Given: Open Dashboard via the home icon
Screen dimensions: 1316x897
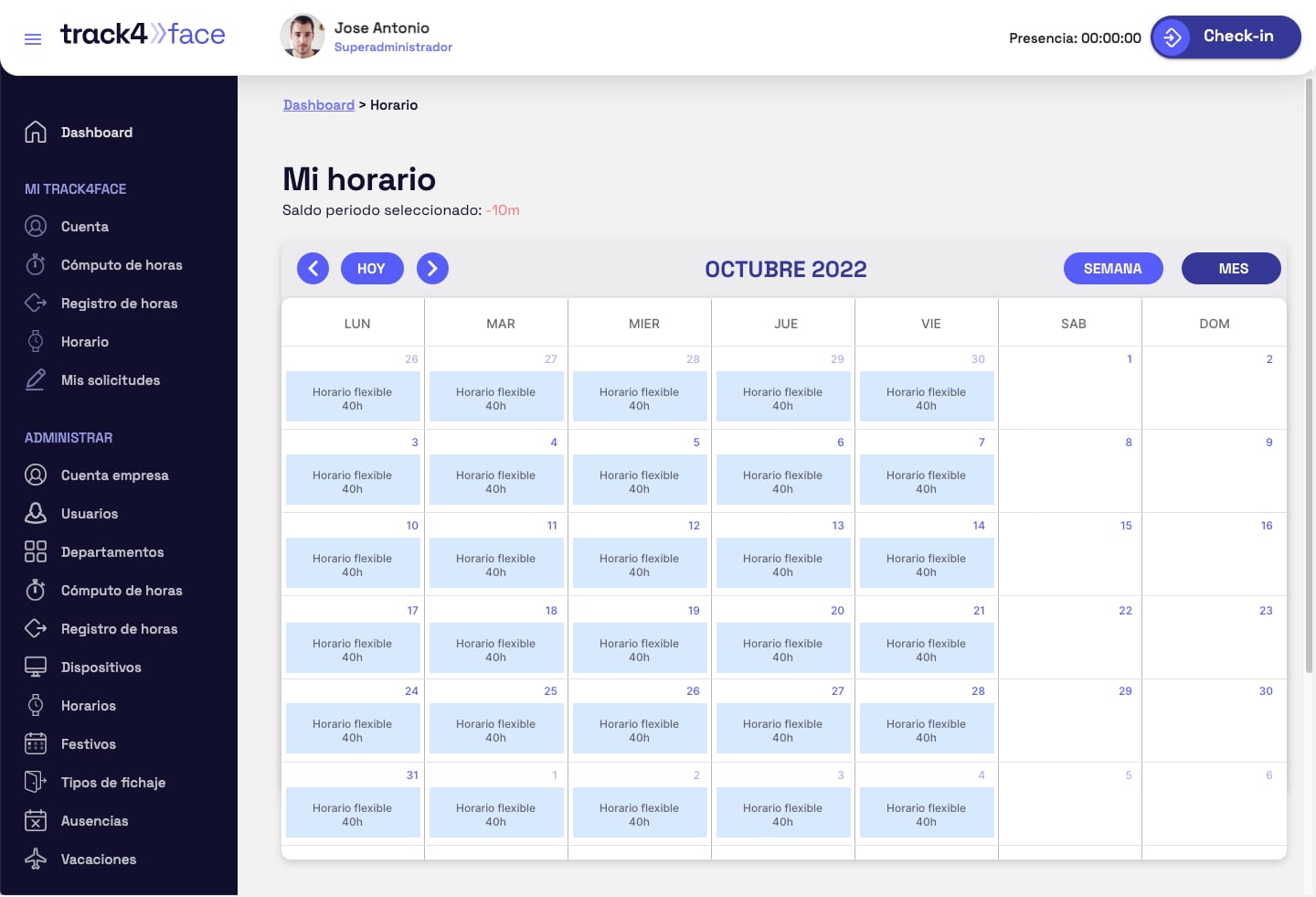Looking at the screenshot, I should coord(36,133).
